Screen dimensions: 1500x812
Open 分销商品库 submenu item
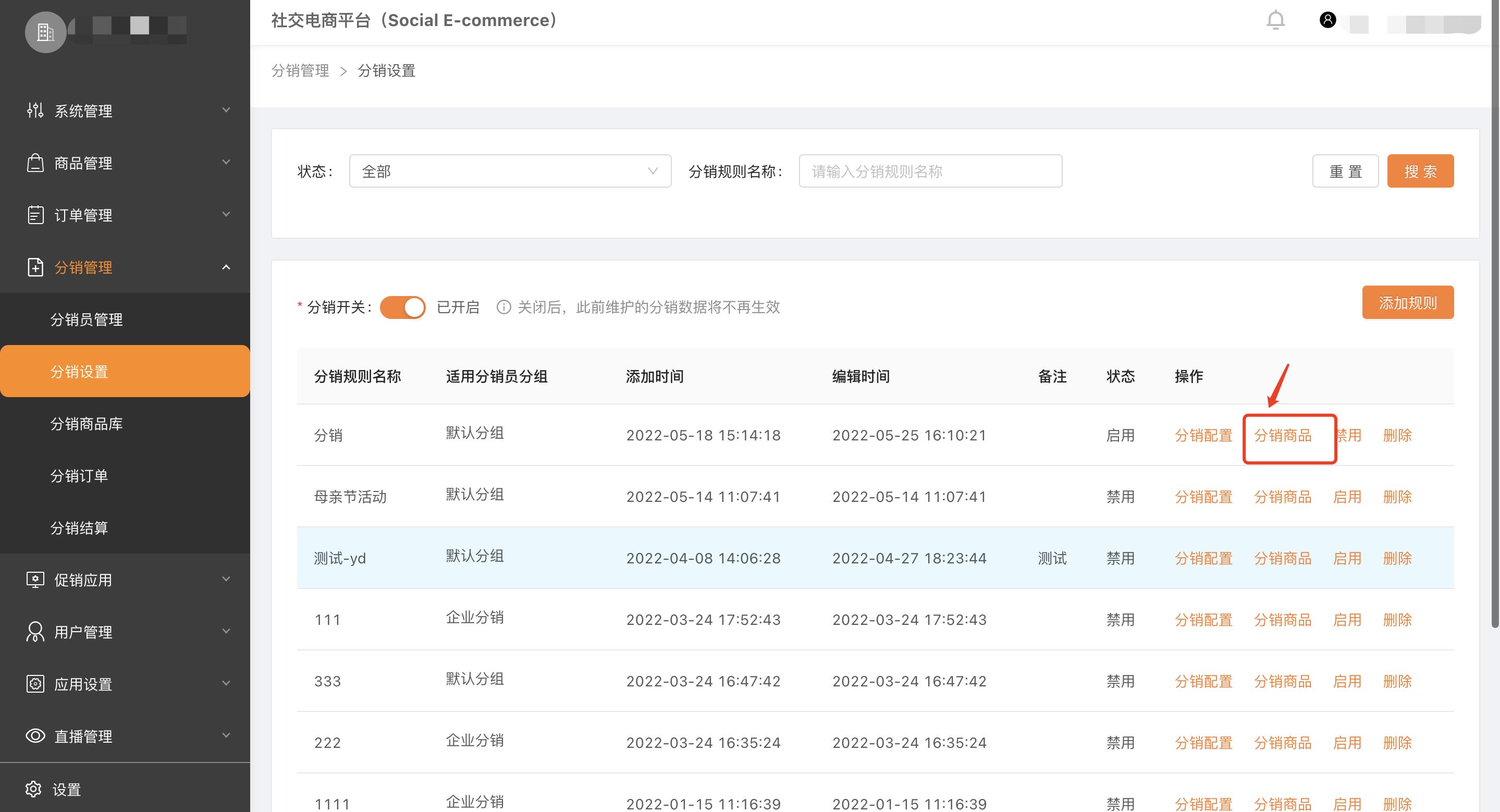pos(125,423)
